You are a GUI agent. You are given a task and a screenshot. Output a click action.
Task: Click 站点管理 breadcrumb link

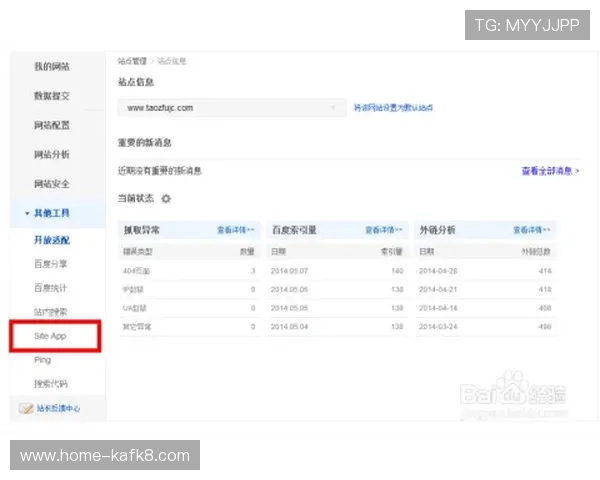tap(132, 61)
